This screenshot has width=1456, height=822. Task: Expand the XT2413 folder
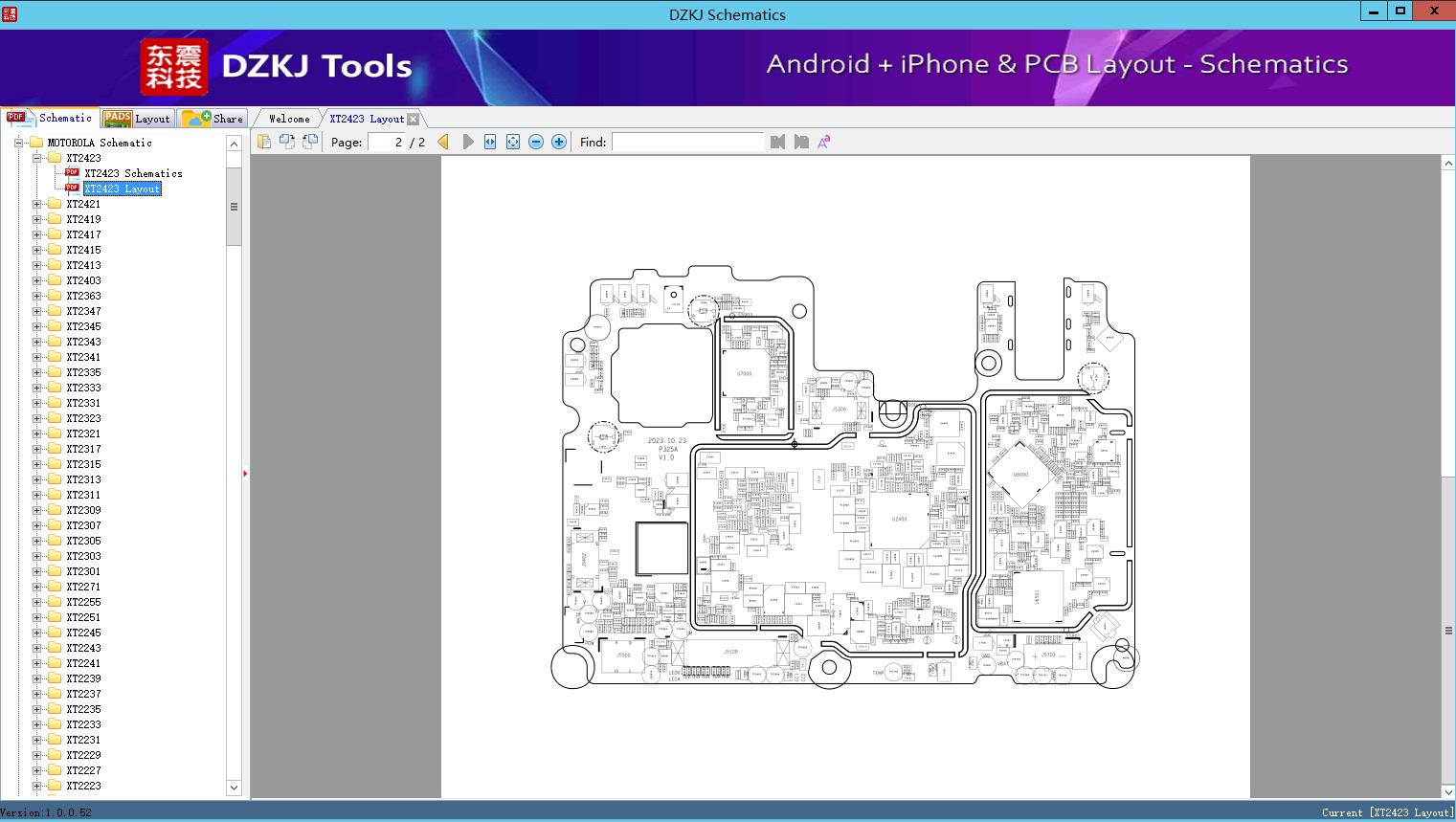pos(36,265)
